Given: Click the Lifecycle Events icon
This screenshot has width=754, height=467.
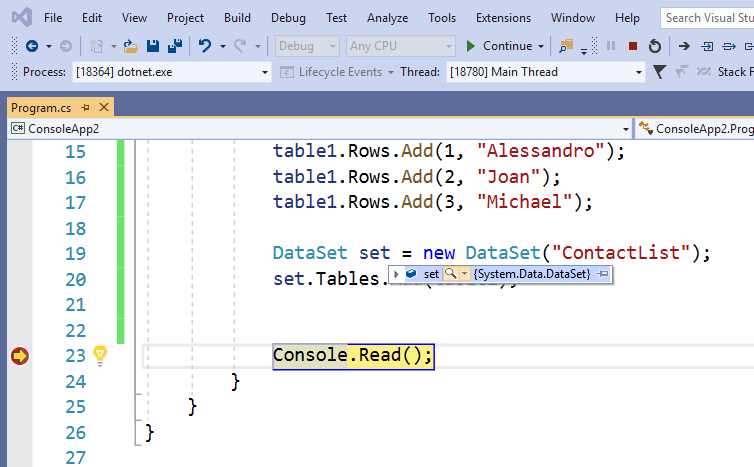Looking at the screenshot, I should pyautogui.click(x=287, y=72).
